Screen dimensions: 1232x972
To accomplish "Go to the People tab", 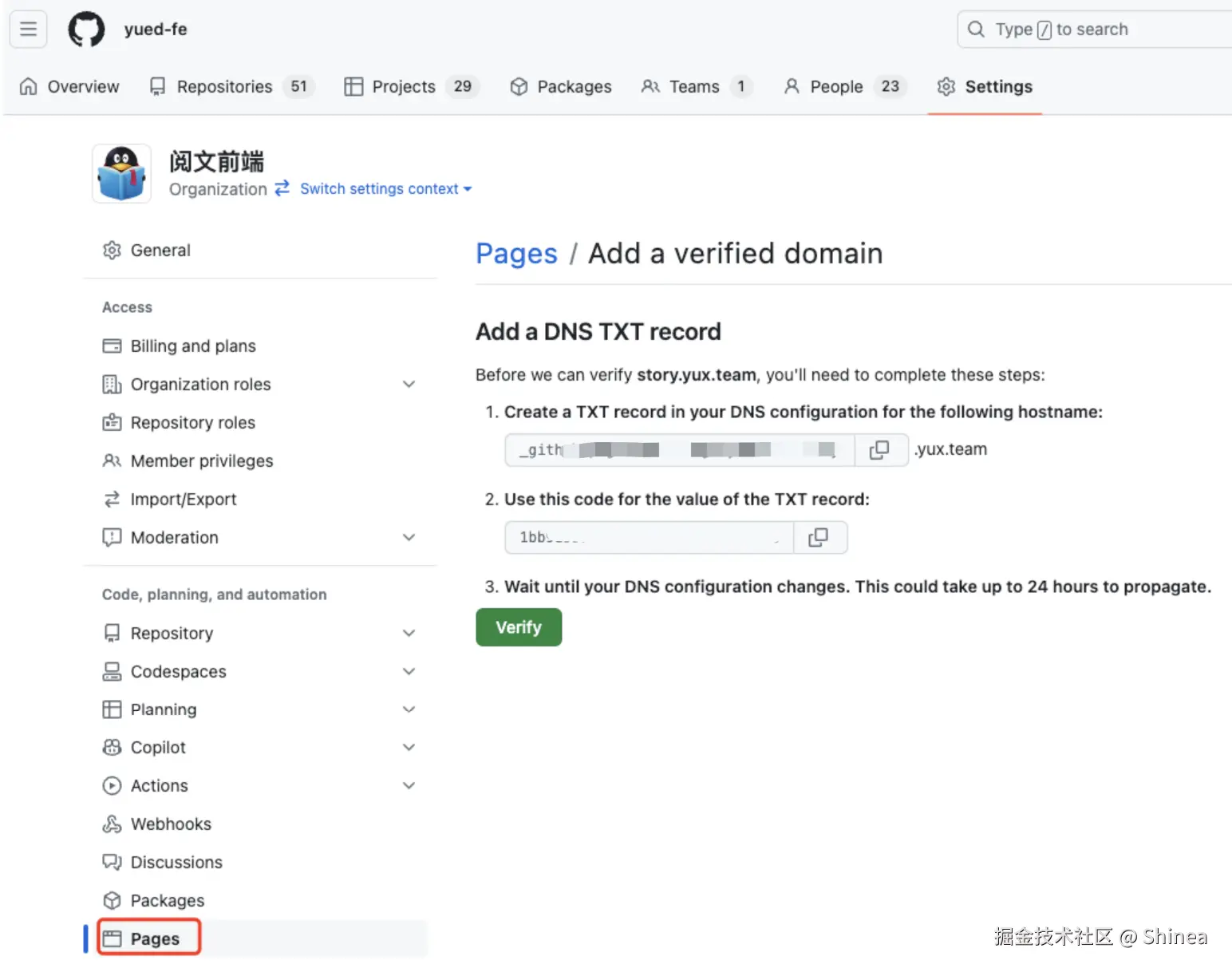I will 845,86.
